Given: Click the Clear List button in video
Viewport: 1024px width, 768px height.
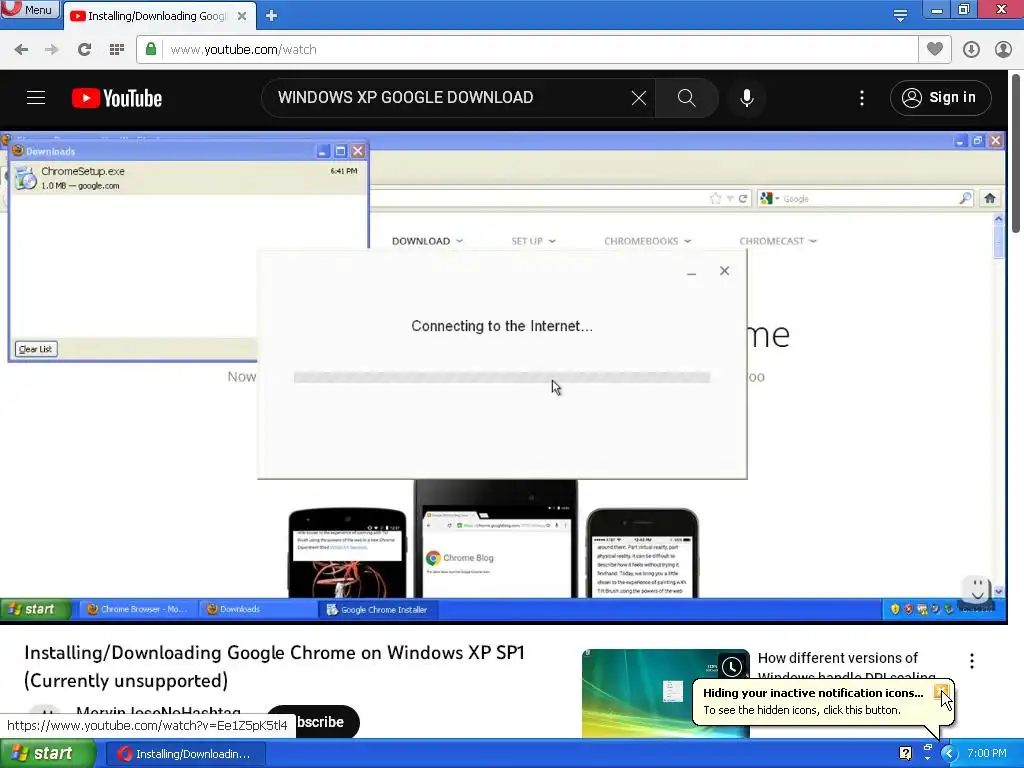Looking at the screenshot, I should pos(36,349).
